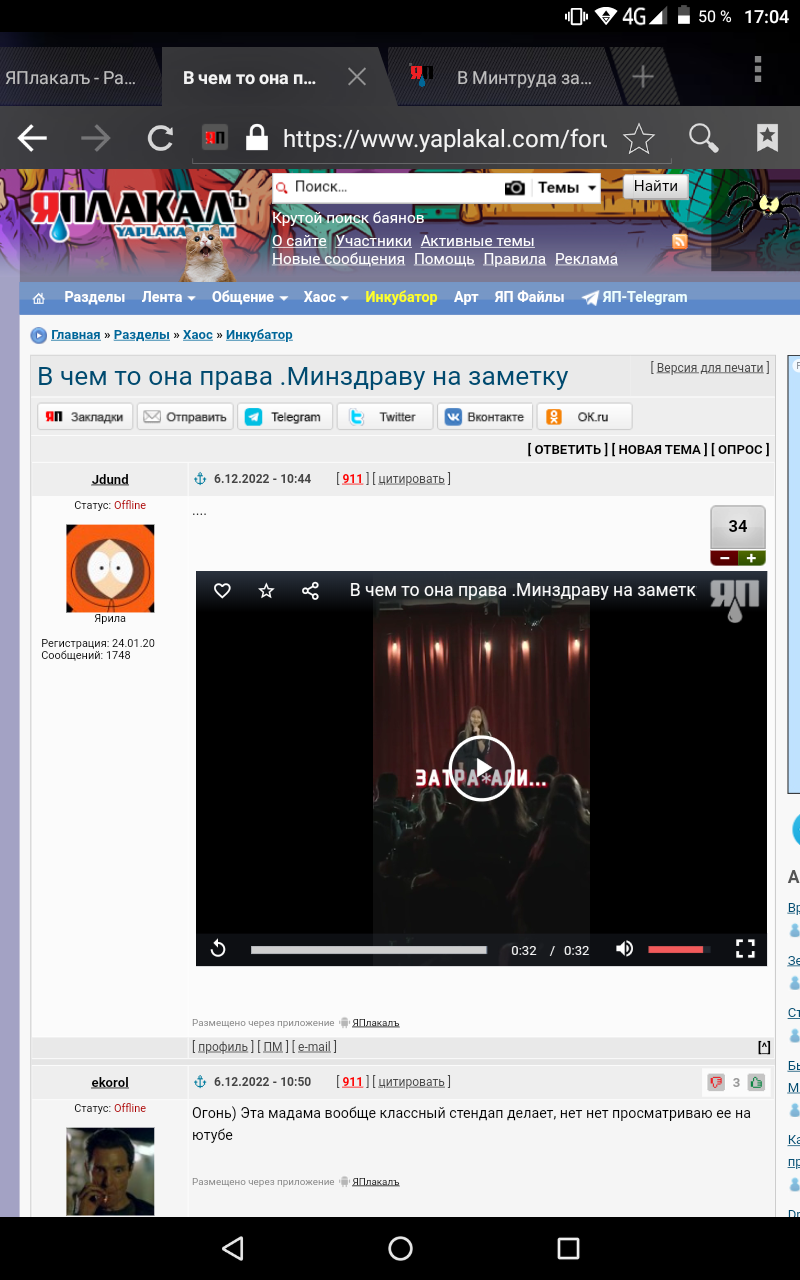Click the 'Отправить' email share button
Viewport: 800px width, 1280px height.
click(x=185, y=417)
